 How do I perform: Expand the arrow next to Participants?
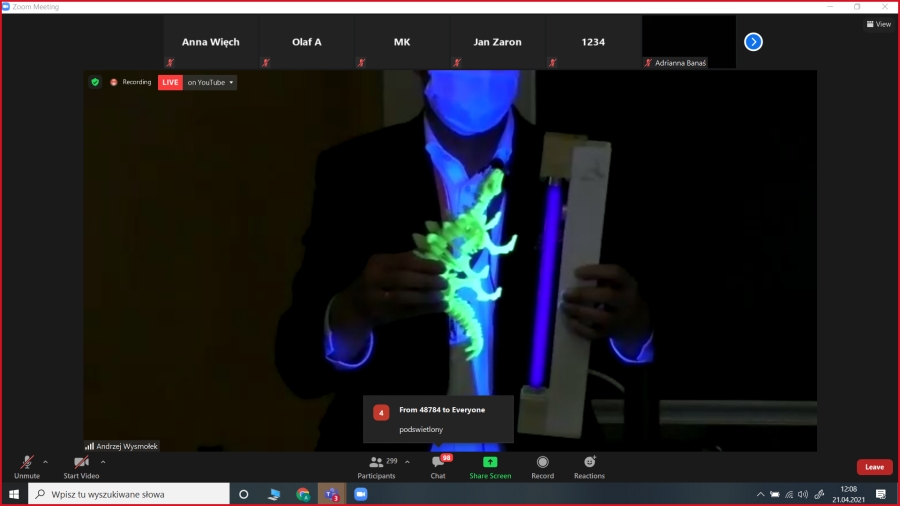tap(407, 462)
